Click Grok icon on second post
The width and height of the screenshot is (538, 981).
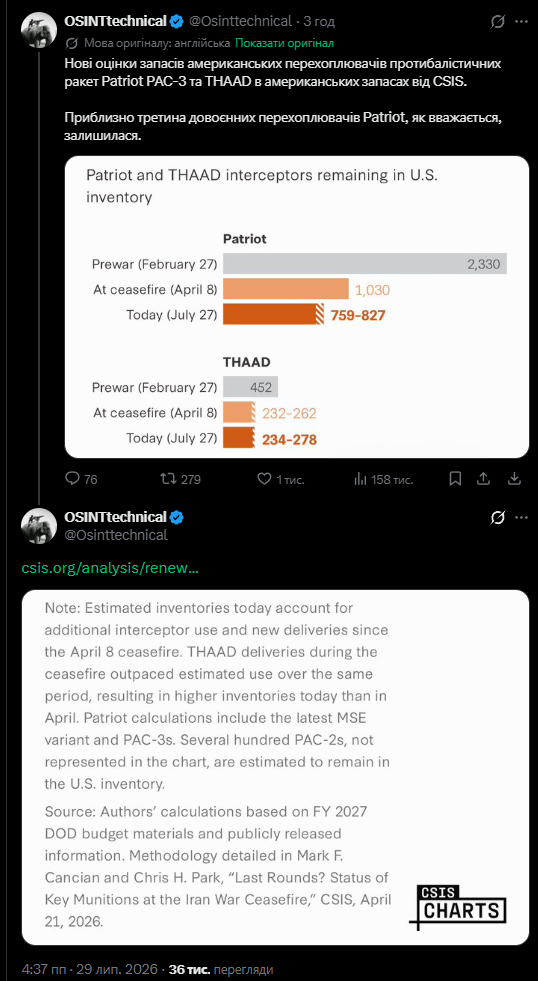(x=498, y=518)
